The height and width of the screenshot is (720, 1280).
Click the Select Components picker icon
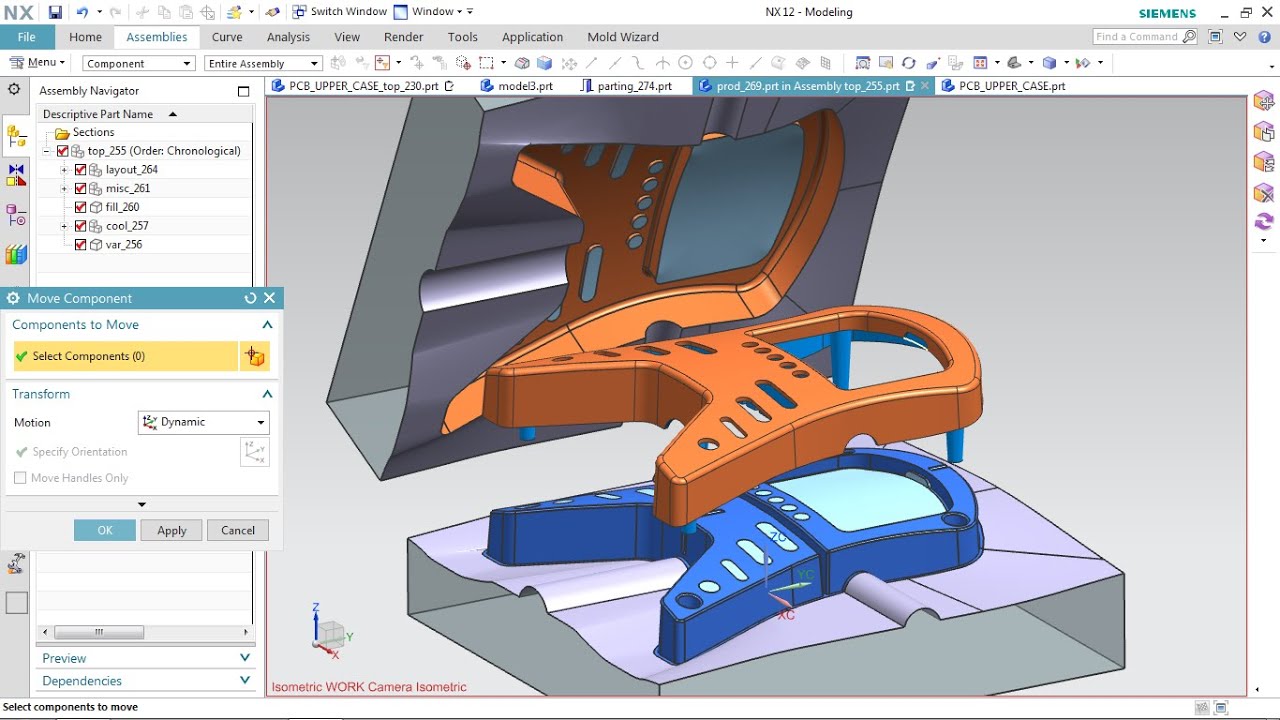pos(255,356)
